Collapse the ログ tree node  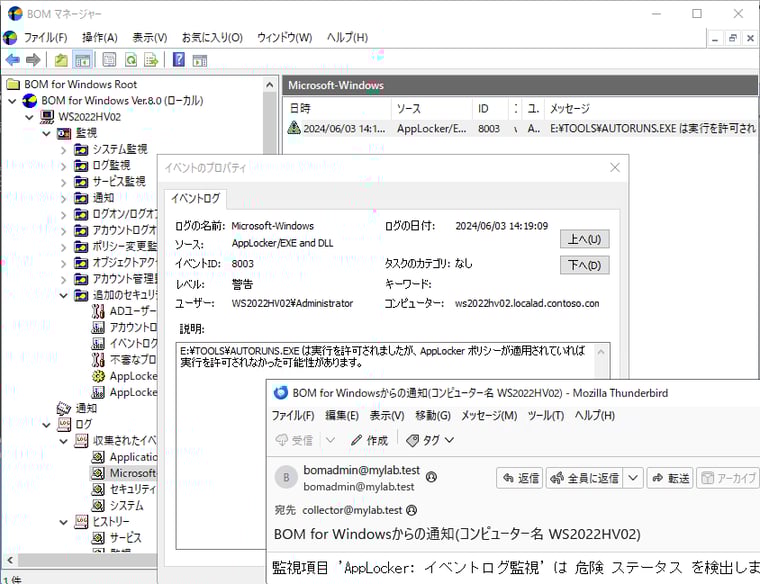47,425
